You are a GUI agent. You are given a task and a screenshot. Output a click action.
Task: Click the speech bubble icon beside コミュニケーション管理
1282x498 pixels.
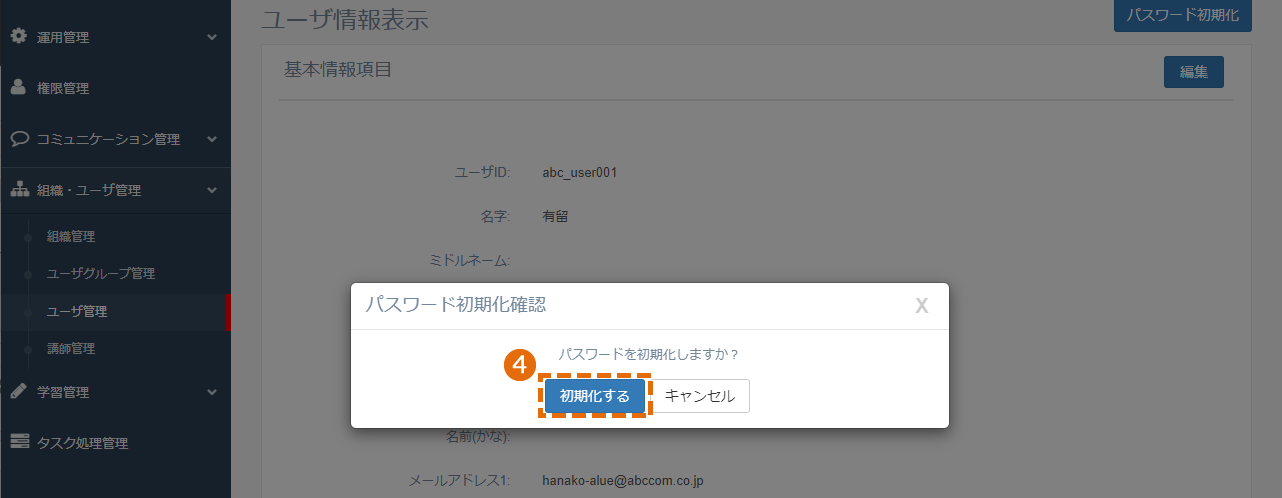coord(19,138)
